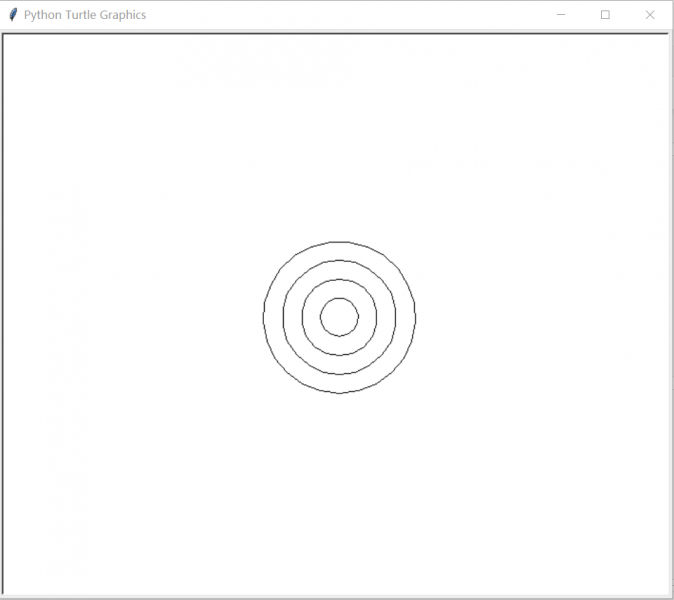The height and width of the screenshot is (600, 674).
Task: Click the right edge of the second-smallest circle
Action: coord(377,317)
